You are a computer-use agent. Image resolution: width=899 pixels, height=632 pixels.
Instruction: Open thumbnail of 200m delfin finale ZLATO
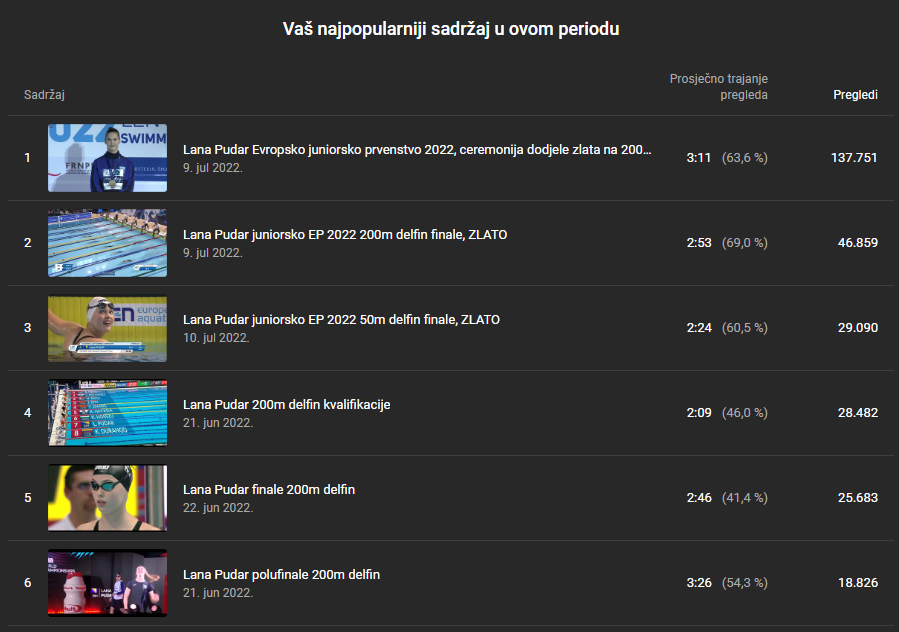107,243
